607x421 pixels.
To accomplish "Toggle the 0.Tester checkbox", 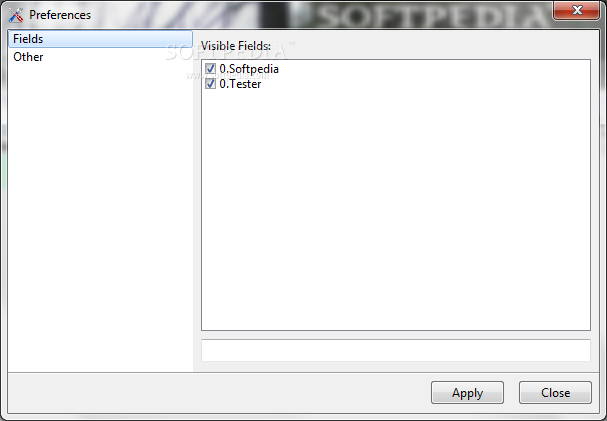I will tap(210, 84).
